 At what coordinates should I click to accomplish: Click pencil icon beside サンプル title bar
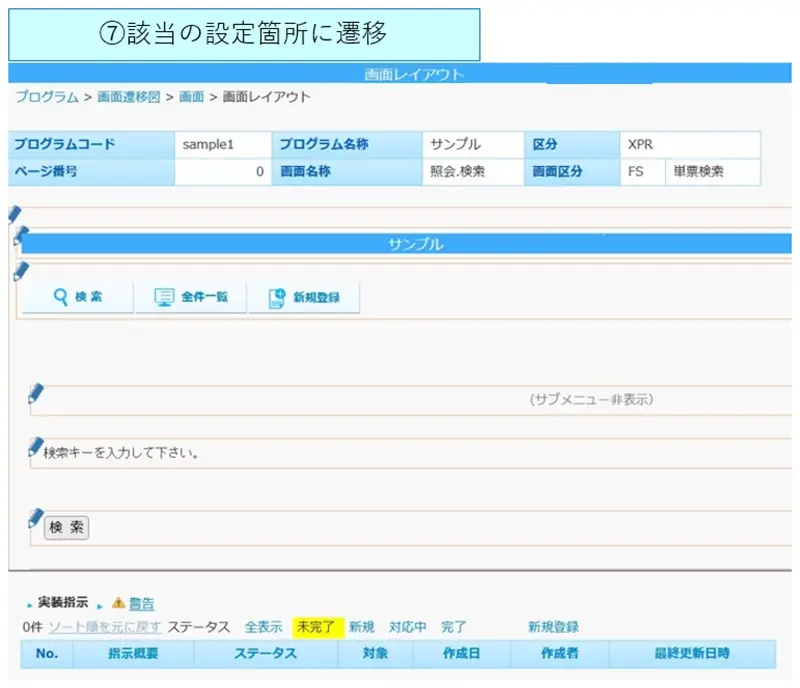[x=21, y=235]
